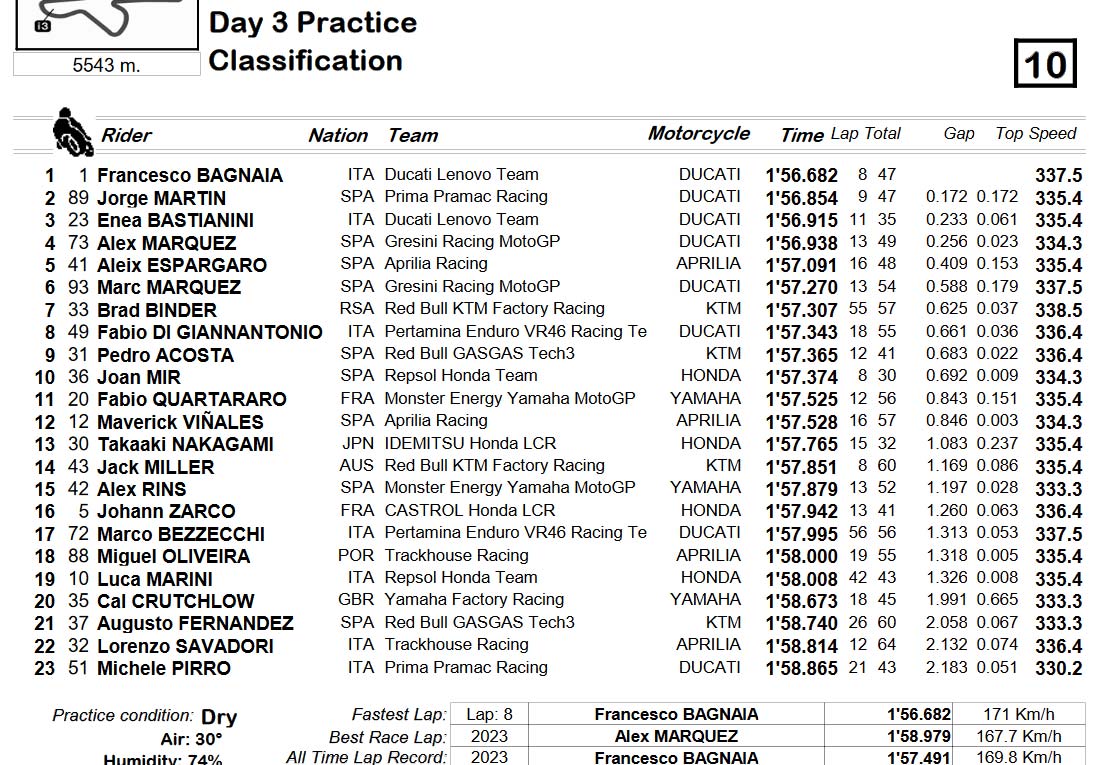The width and height of the screenshot is (1109, 765).
Task: Click the Gap column header
Action: [958, 134]
